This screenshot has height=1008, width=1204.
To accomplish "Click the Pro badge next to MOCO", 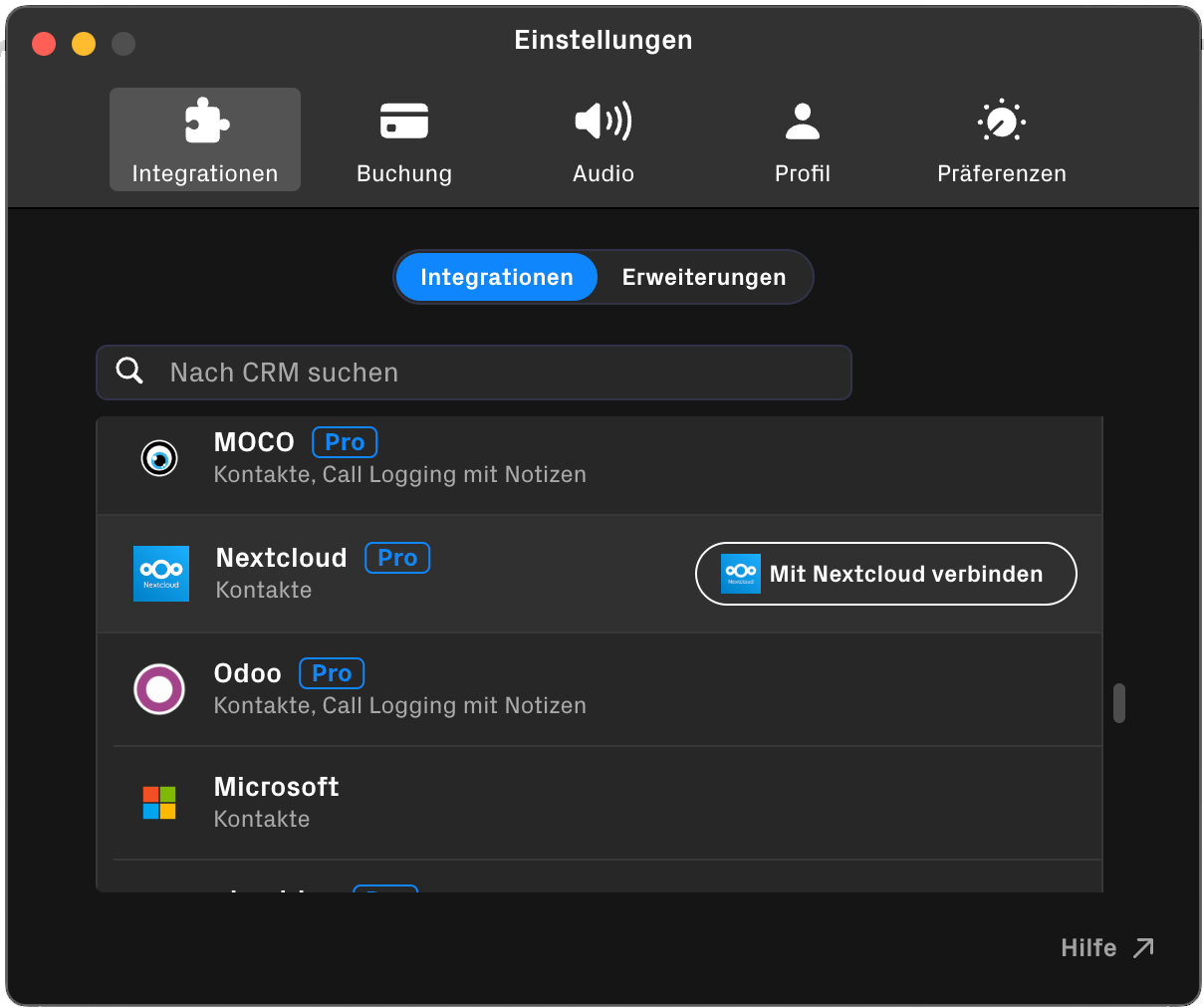I will [345, 442].
